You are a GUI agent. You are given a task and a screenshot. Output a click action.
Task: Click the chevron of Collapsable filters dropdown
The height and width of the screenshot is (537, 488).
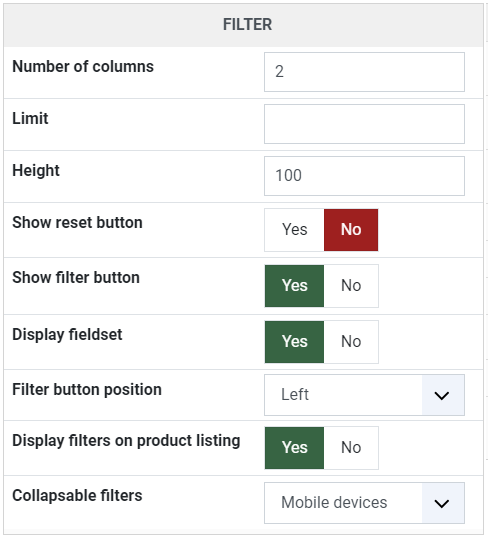[x=442, y=503]
